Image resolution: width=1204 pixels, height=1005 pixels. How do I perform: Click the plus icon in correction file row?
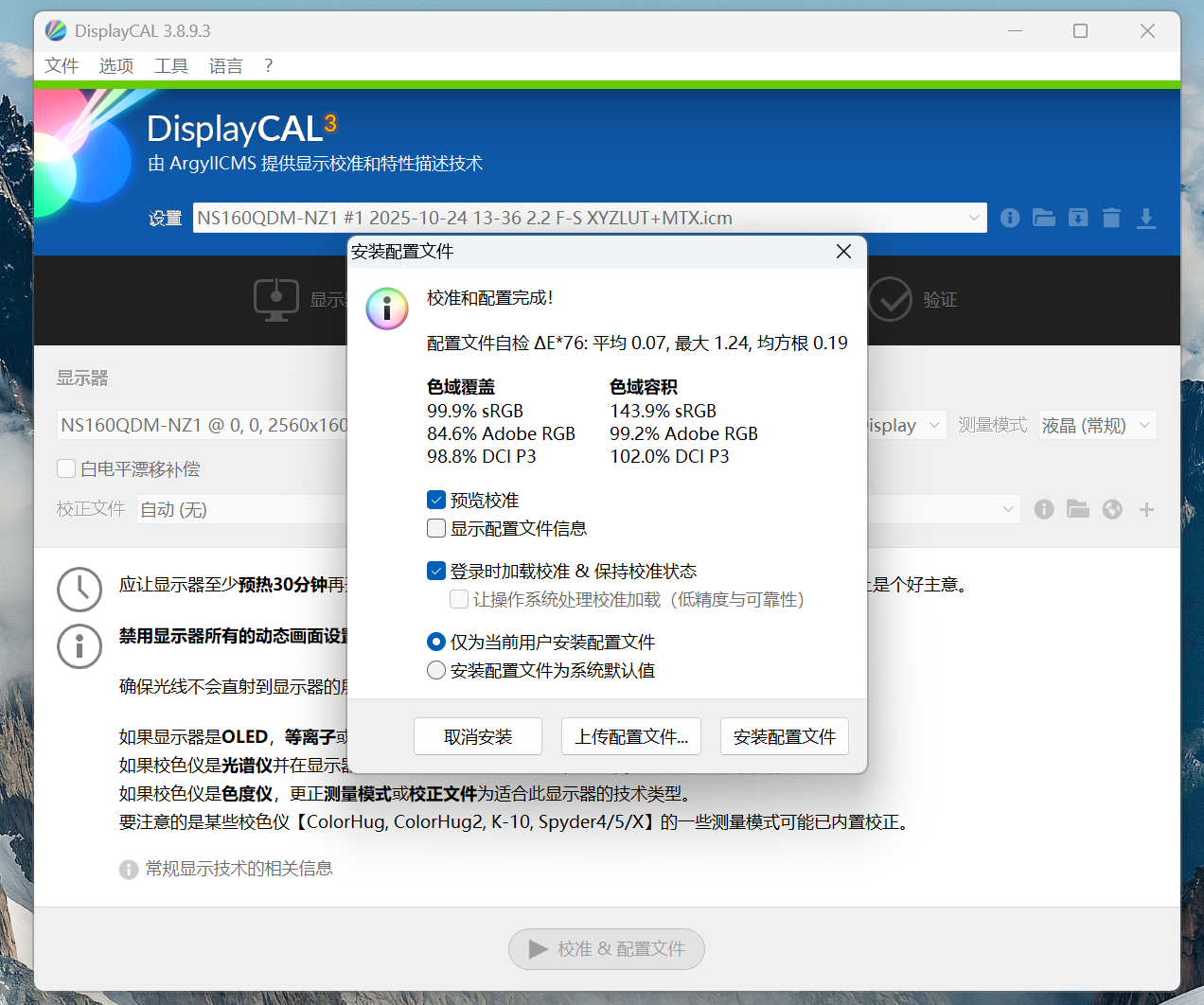[1146, 509]
